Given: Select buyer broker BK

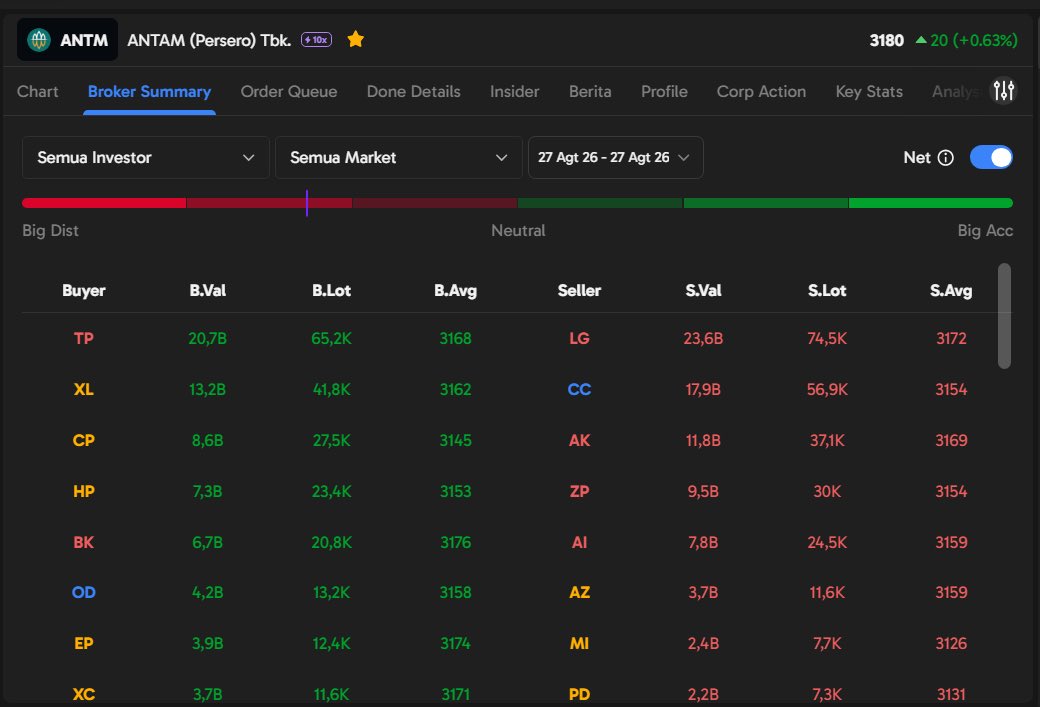Looking at the screenshot, I should point(84,543).
